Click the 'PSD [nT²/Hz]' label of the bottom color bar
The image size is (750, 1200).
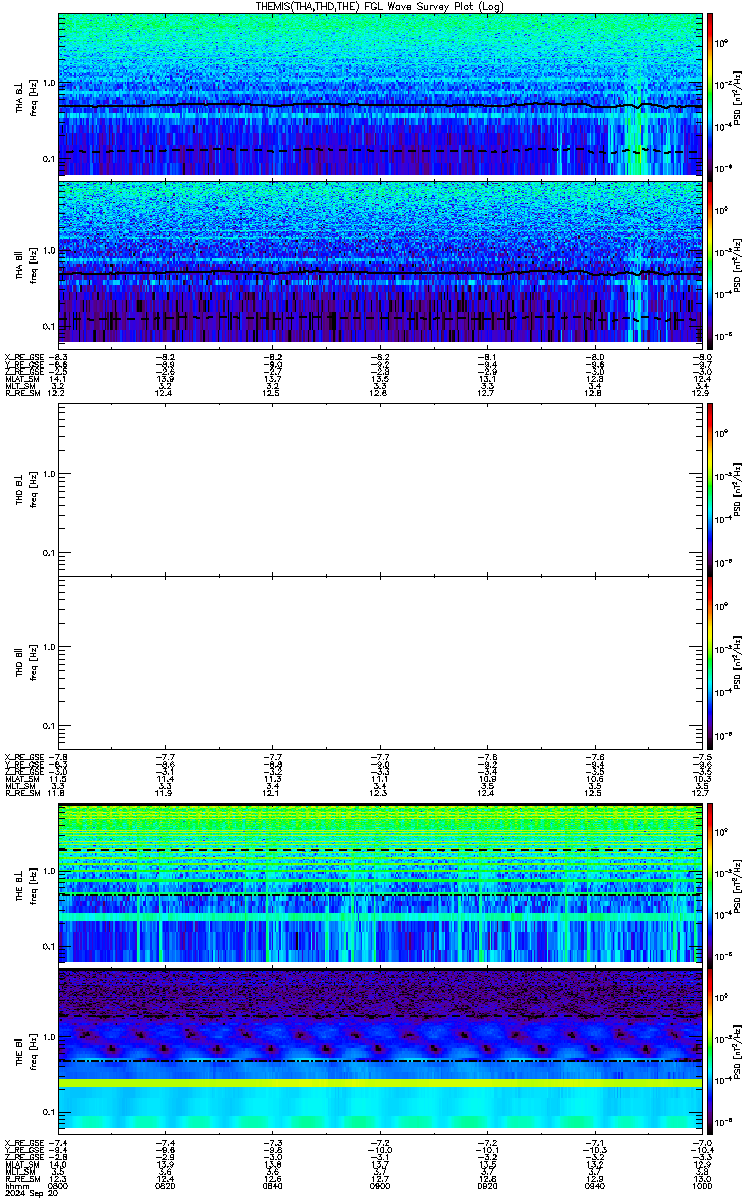pos(737,1050)
